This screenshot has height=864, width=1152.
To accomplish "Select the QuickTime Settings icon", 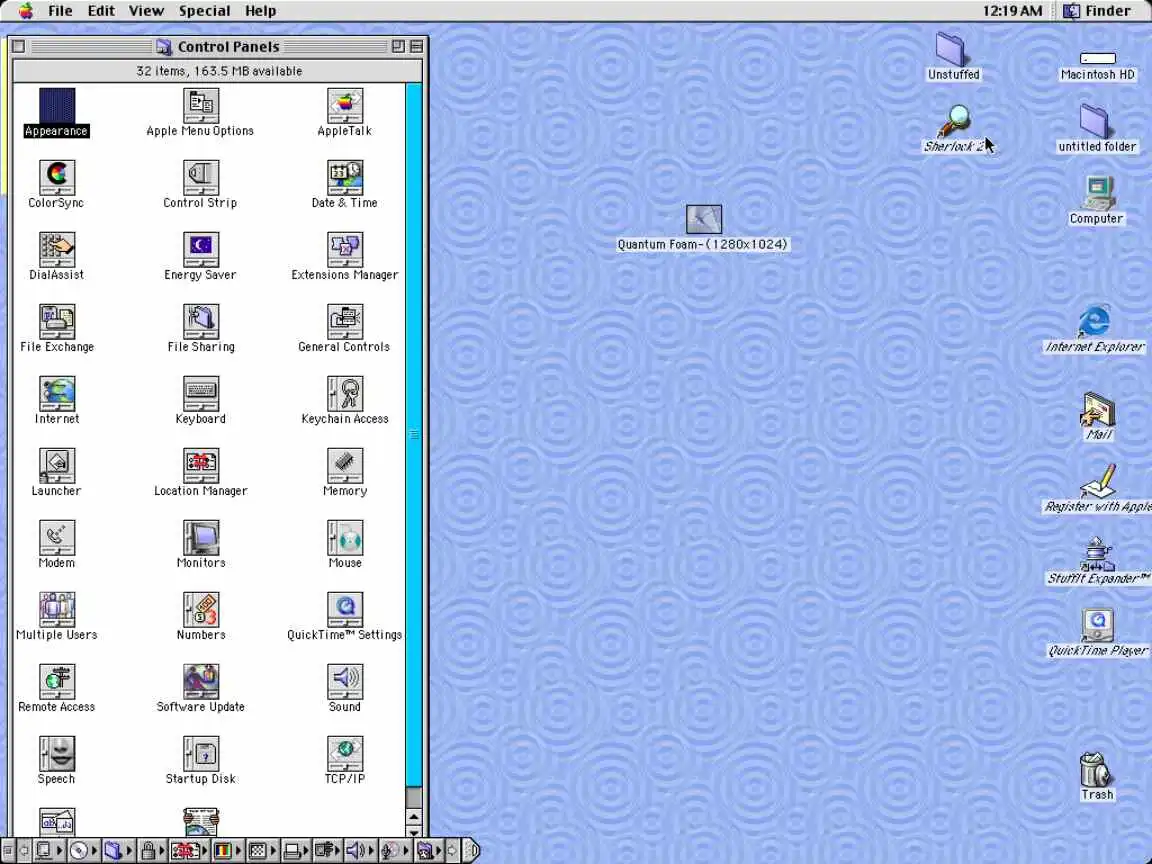I will click(x=345, y=610).
